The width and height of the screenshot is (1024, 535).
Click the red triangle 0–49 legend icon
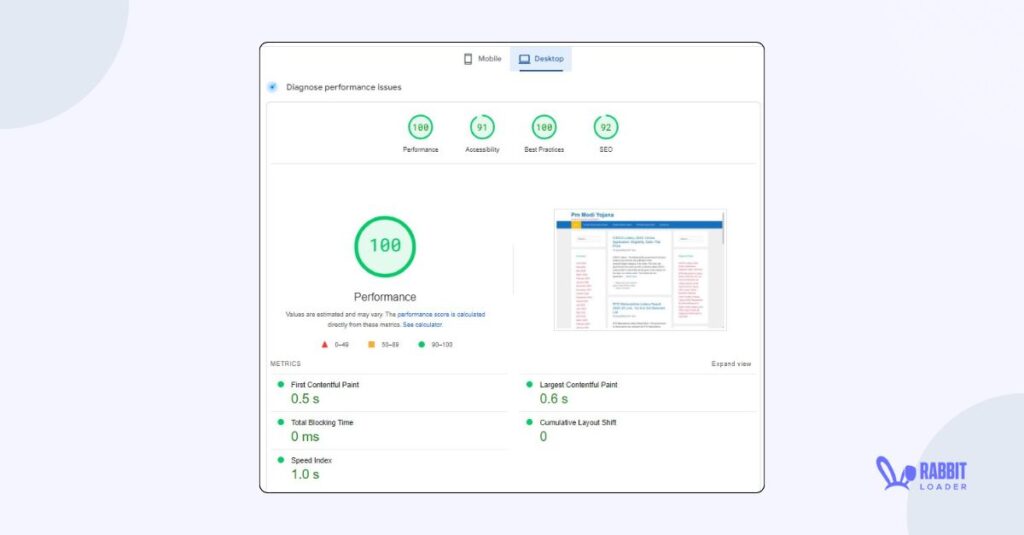pos(325,344)
